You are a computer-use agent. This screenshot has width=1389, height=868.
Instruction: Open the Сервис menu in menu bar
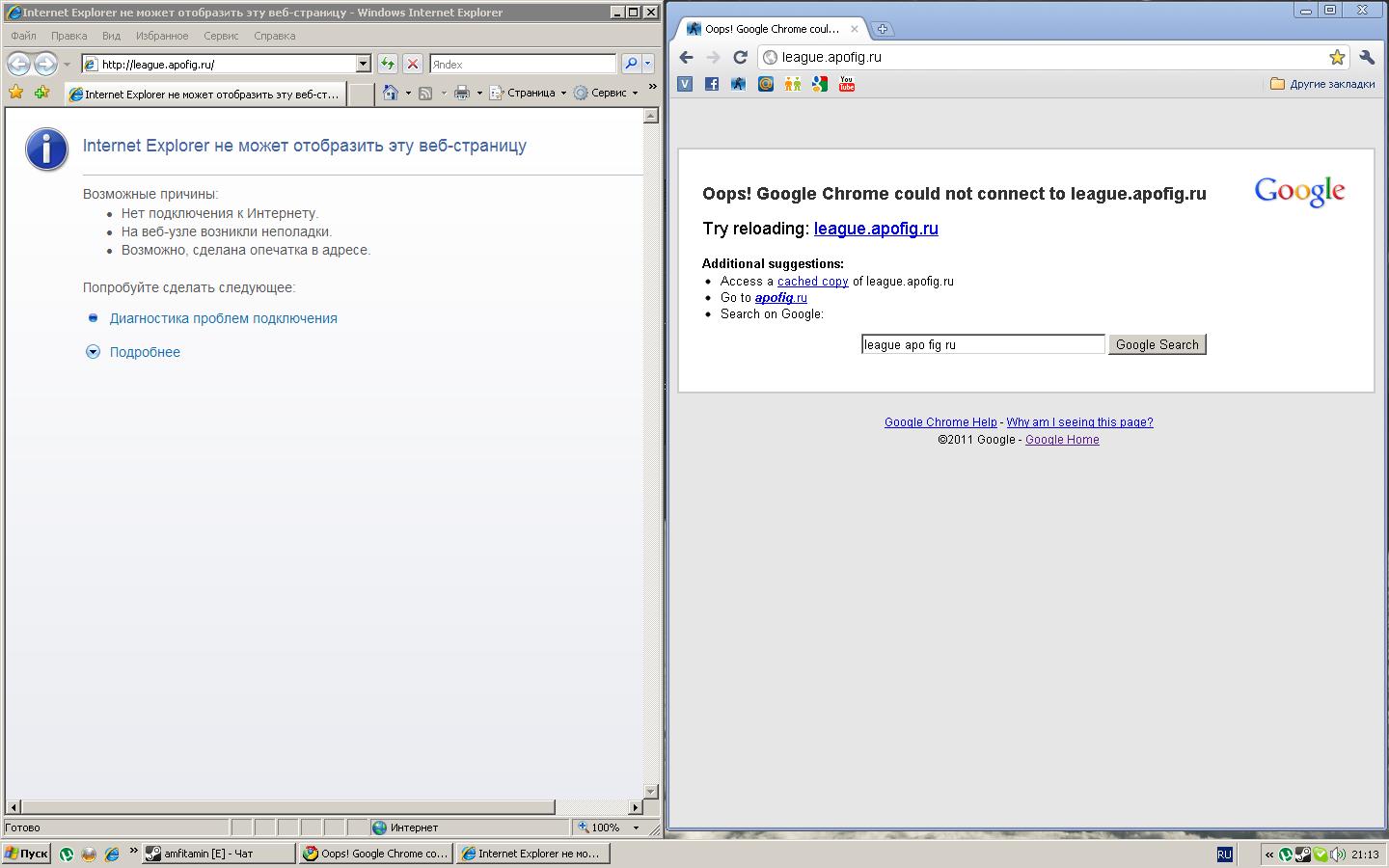click(221, 36)
